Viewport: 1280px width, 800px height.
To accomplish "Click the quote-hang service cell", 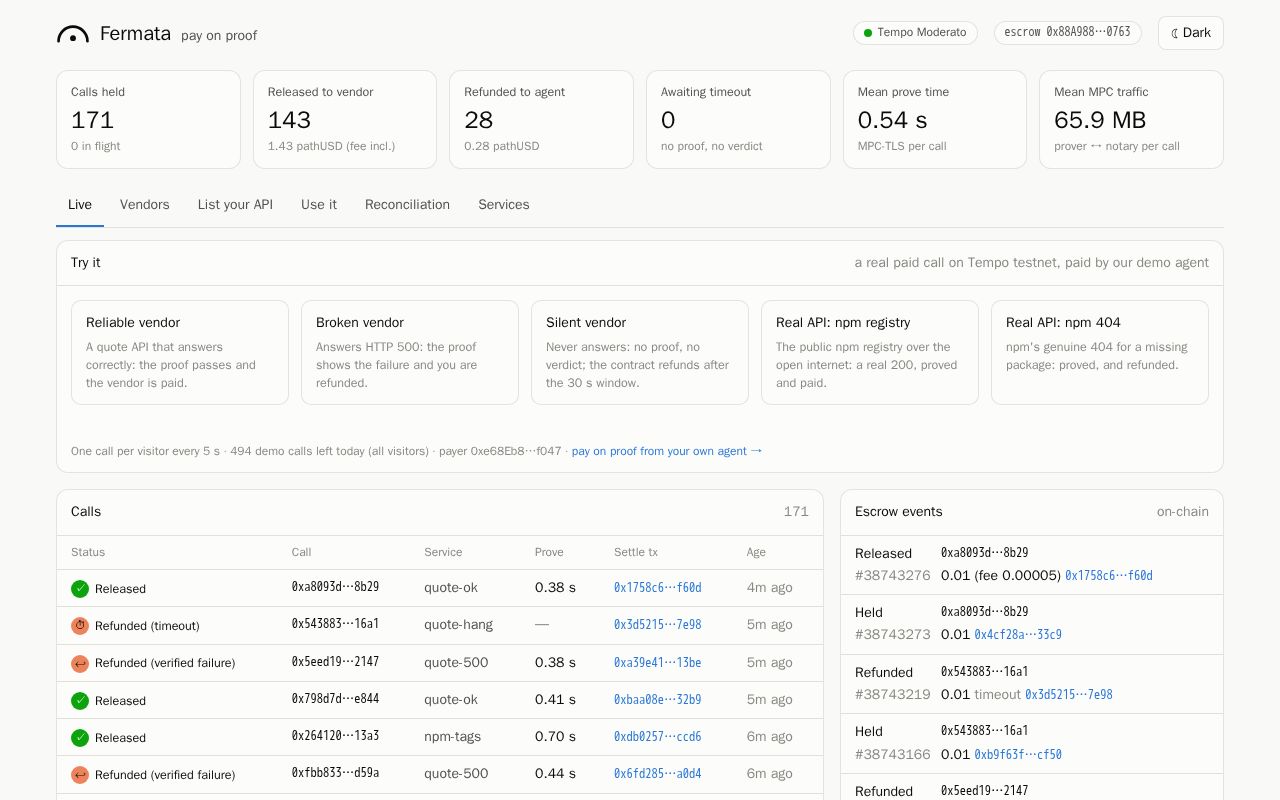I will [x=458, y=625].
